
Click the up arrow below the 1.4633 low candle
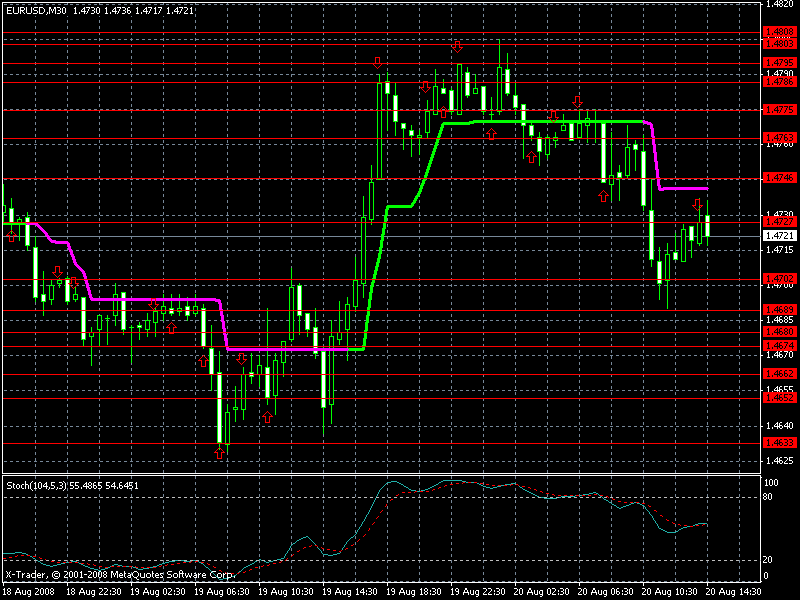[x=219, y=453]
